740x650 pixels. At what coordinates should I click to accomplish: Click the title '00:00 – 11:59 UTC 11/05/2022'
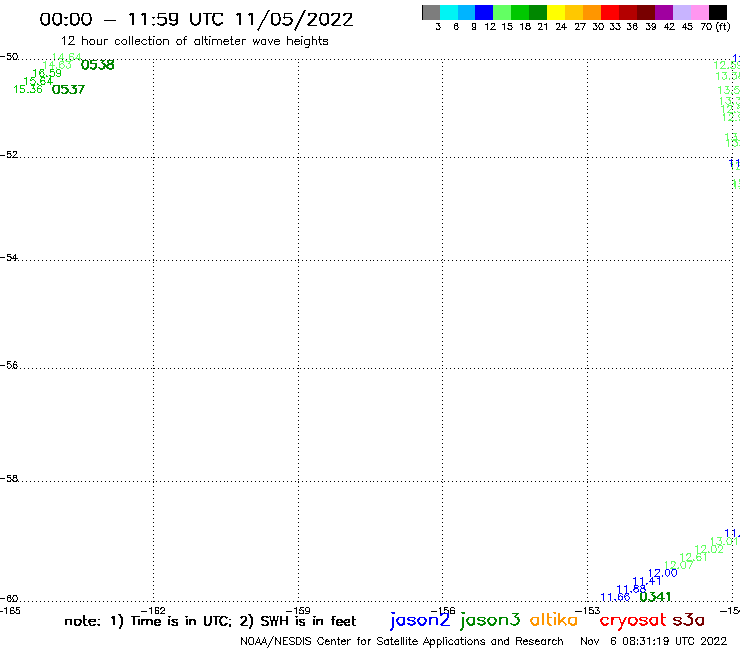click(196, 20)
